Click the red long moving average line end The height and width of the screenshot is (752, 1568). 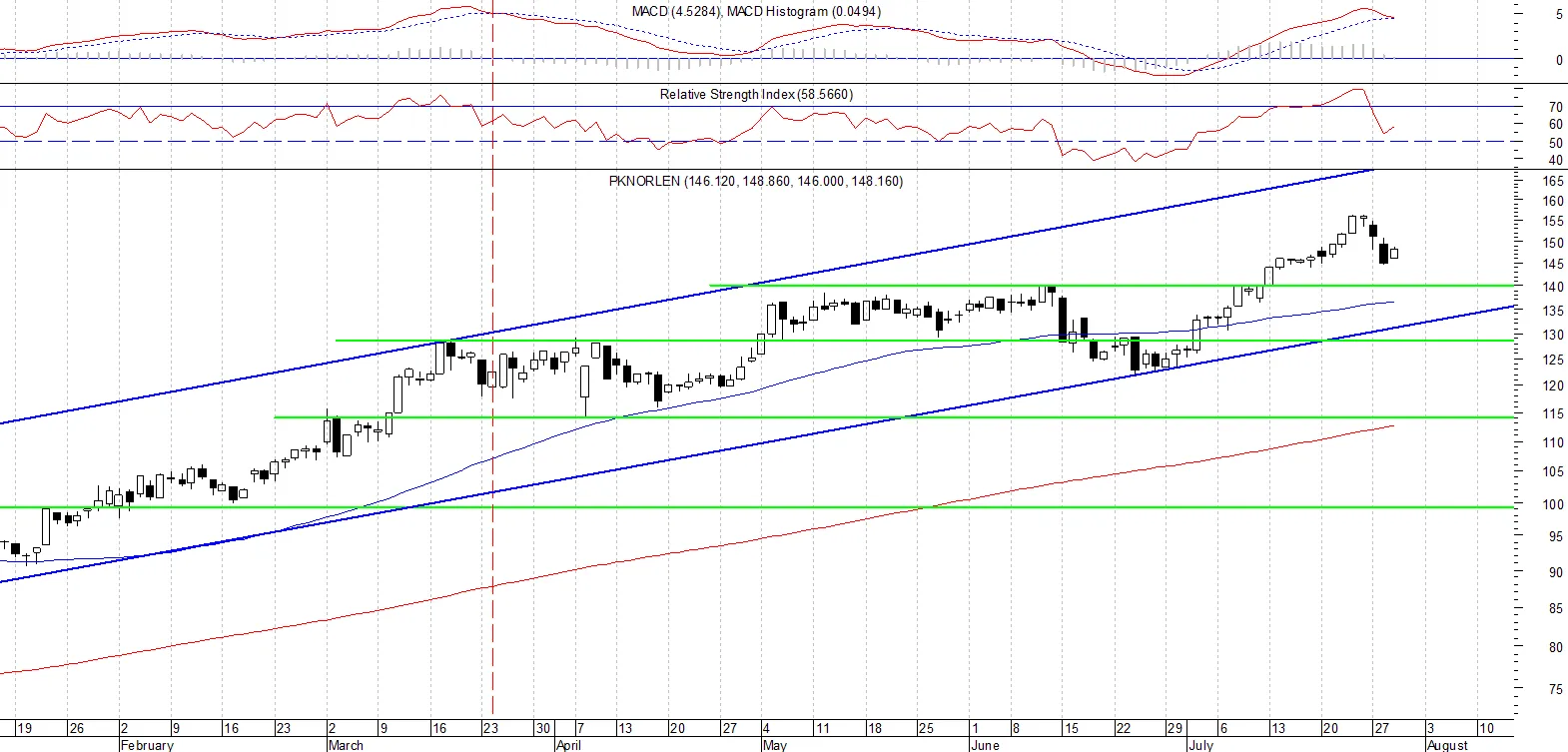click(x=1391, y=426)
